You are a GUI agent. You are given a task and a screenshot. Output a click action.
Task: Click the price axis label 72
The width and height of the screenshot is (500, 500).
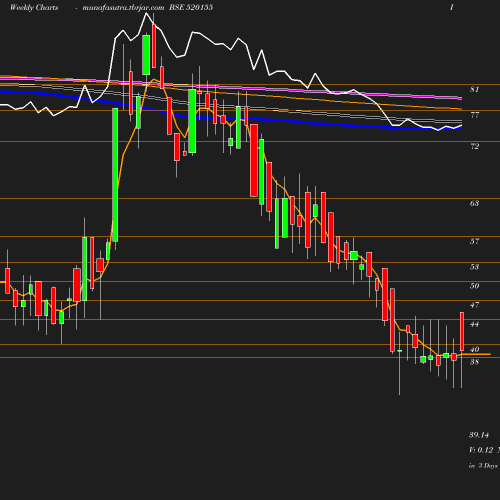click(x=475, y=146)
